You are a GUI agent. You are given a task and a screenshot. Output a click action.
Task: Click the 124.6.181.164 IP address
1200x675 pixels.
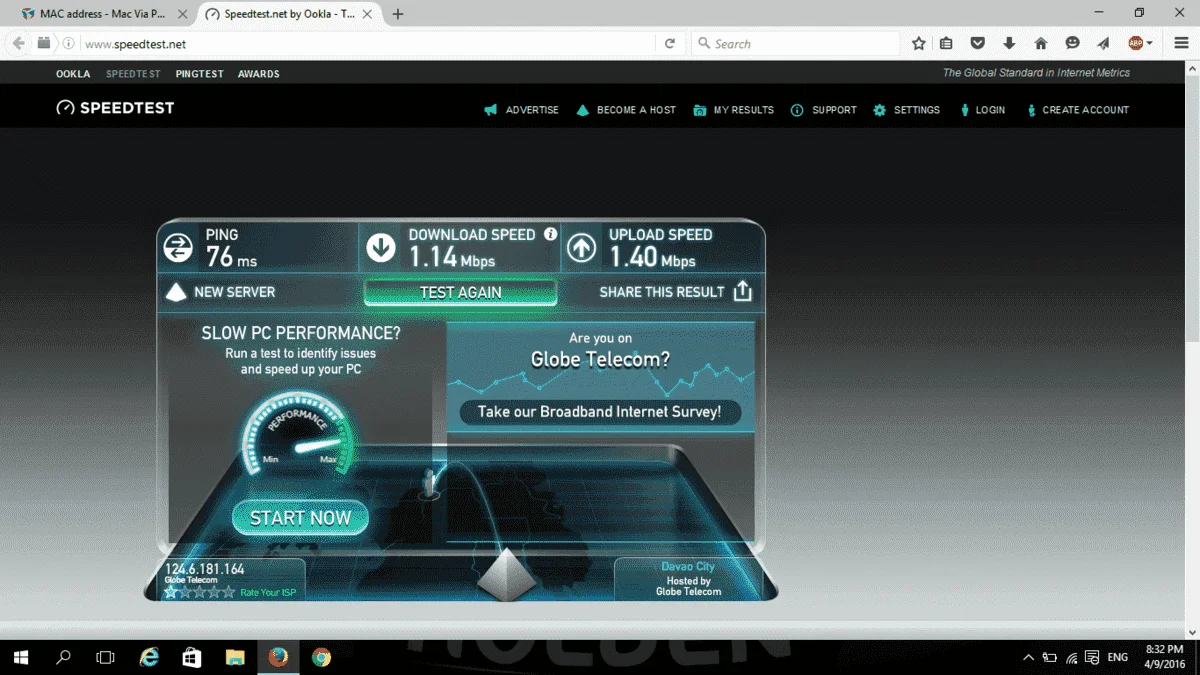[204, 568]
